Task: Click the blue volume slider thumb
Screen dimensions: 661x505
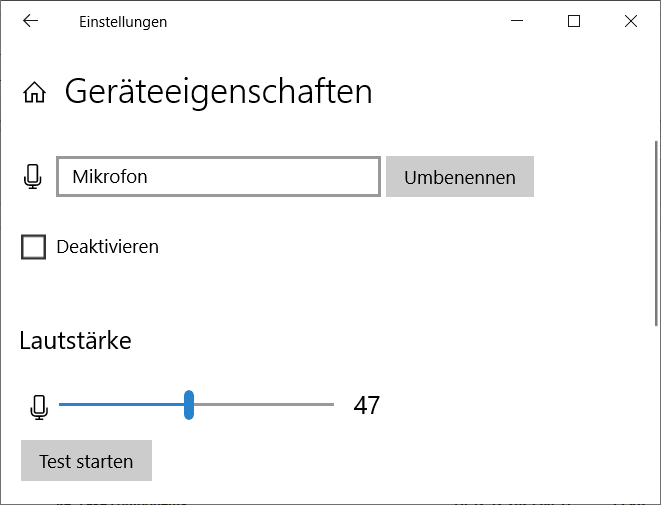Action: [x=189, y=405]
